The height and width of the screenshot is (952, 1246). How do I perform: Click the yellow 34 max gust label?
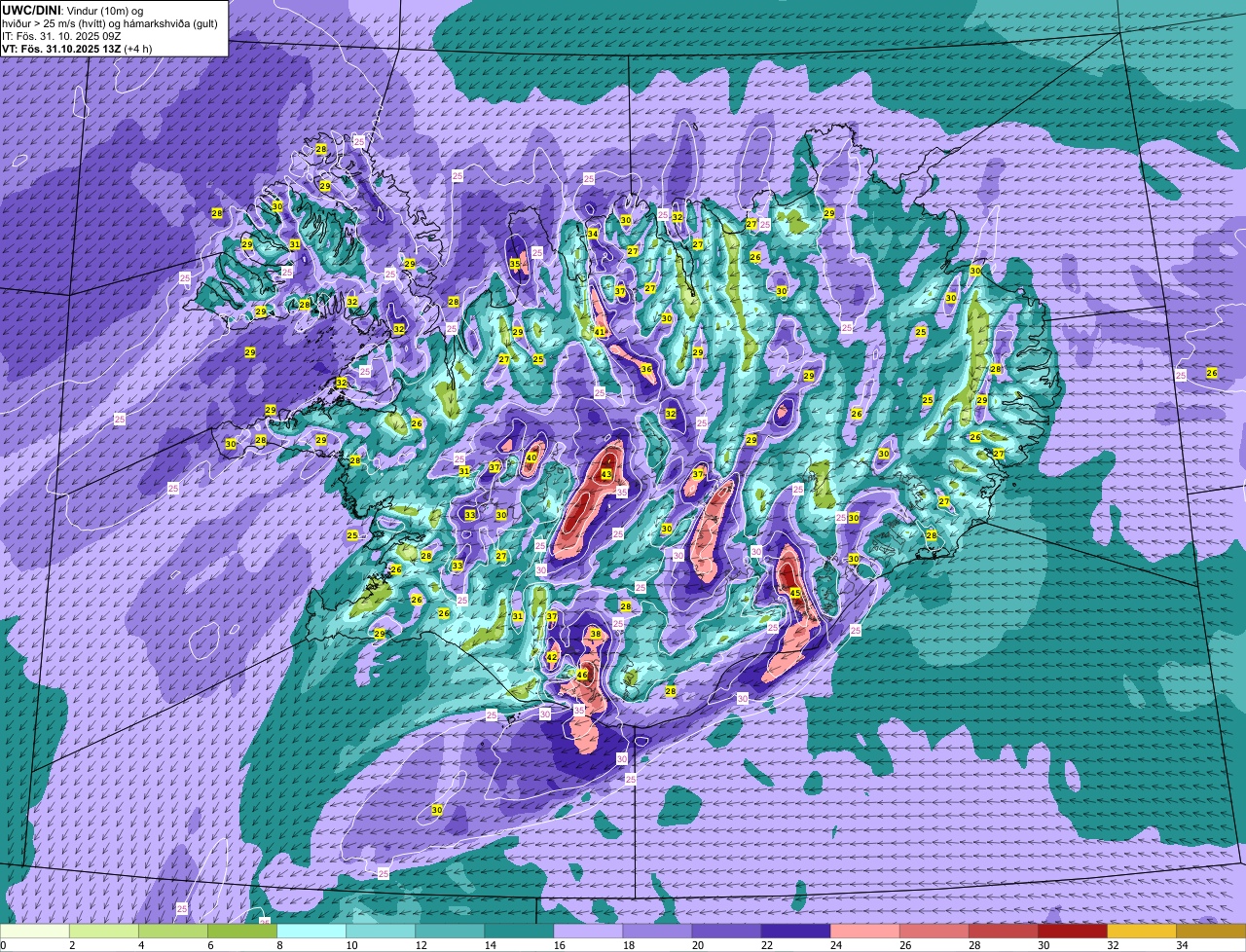point(593,234)
